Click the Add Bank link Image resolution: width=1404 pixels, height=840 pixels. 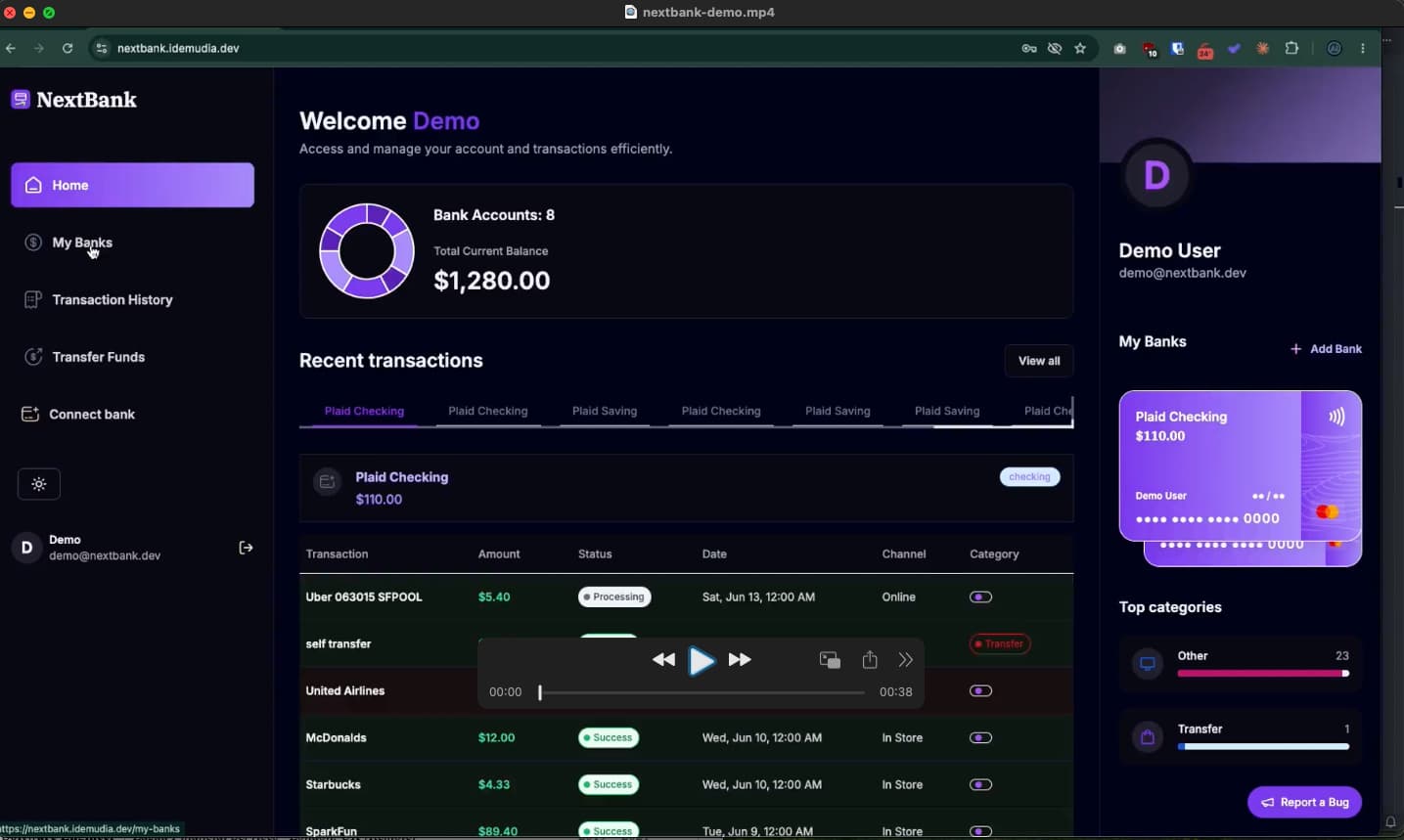tap(1326, 349)
